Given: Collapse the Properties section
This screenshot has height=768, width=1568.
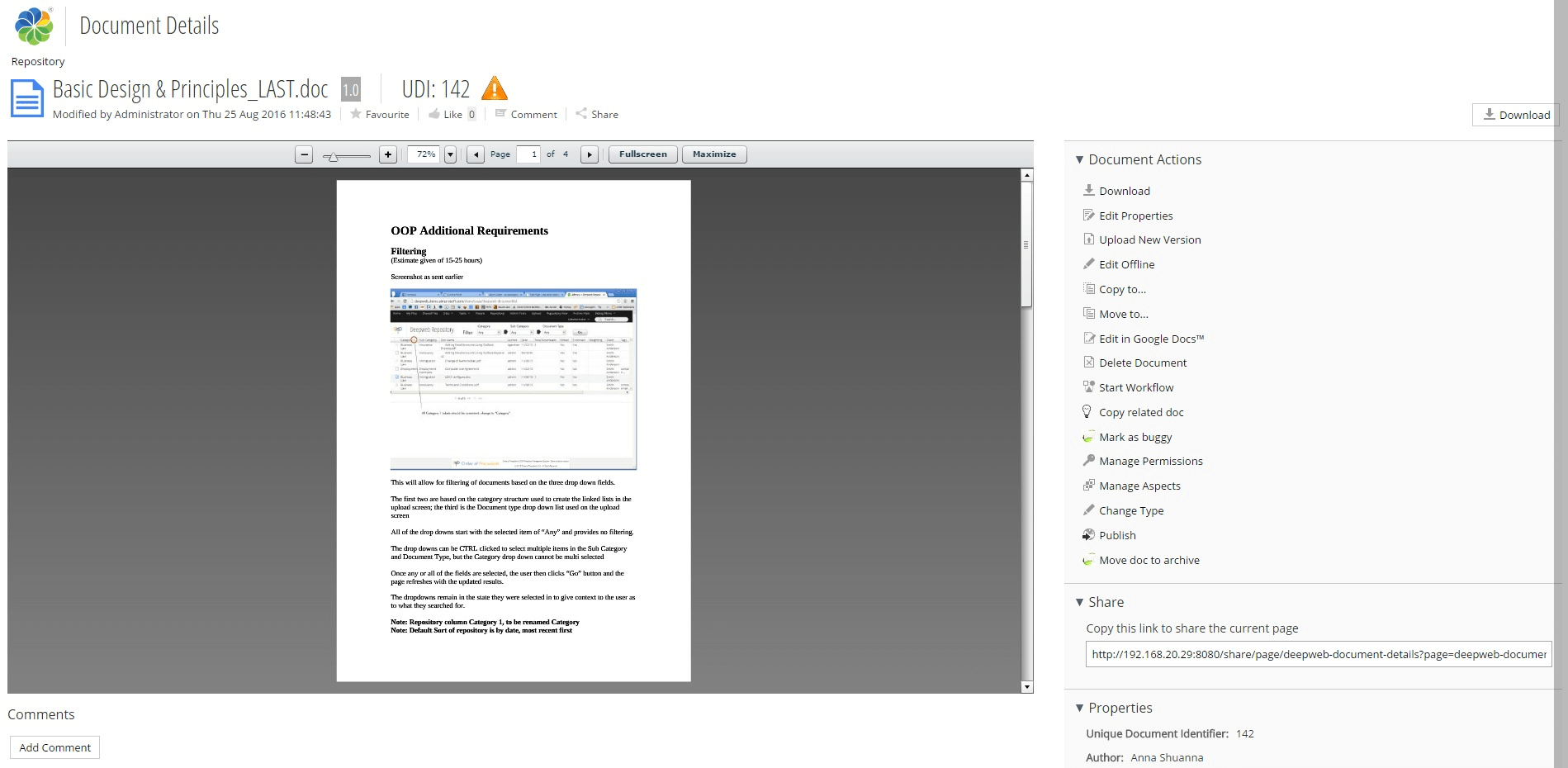Looking at the screenshot, I should (1079, 708).
